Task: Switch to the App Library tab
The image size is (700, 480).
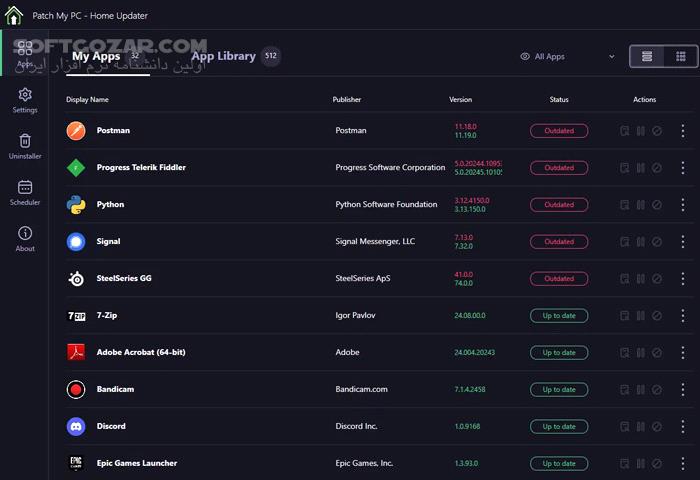Action: [x=223, y=57]
